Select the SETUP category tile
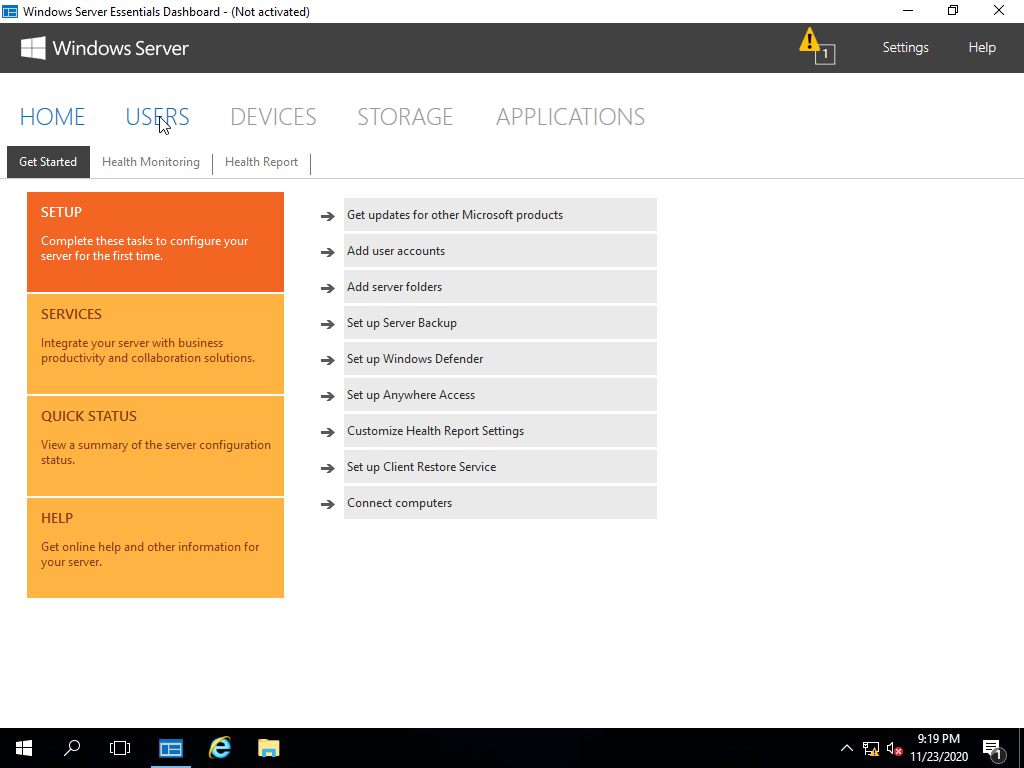The width and height of the screenshot is (1024, 768). pos(155,242)
